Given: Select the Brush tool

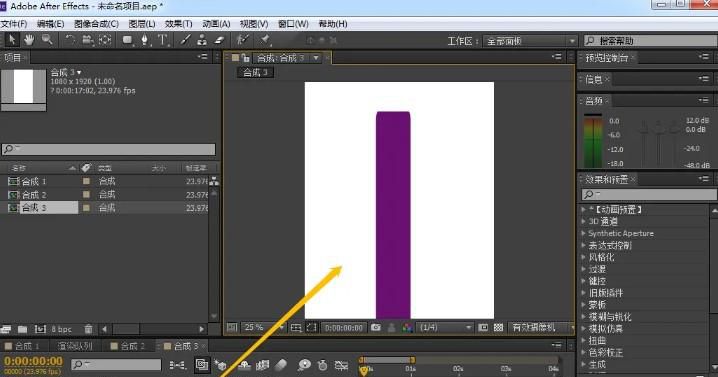Looking at the screenshot, I should (185, 40).
